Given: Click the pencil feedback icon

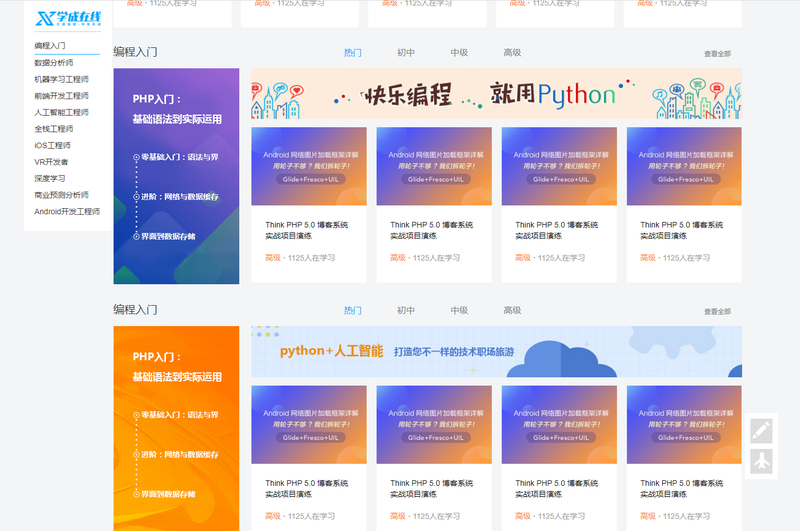Looking at the screenshot, I should (761, 431).
